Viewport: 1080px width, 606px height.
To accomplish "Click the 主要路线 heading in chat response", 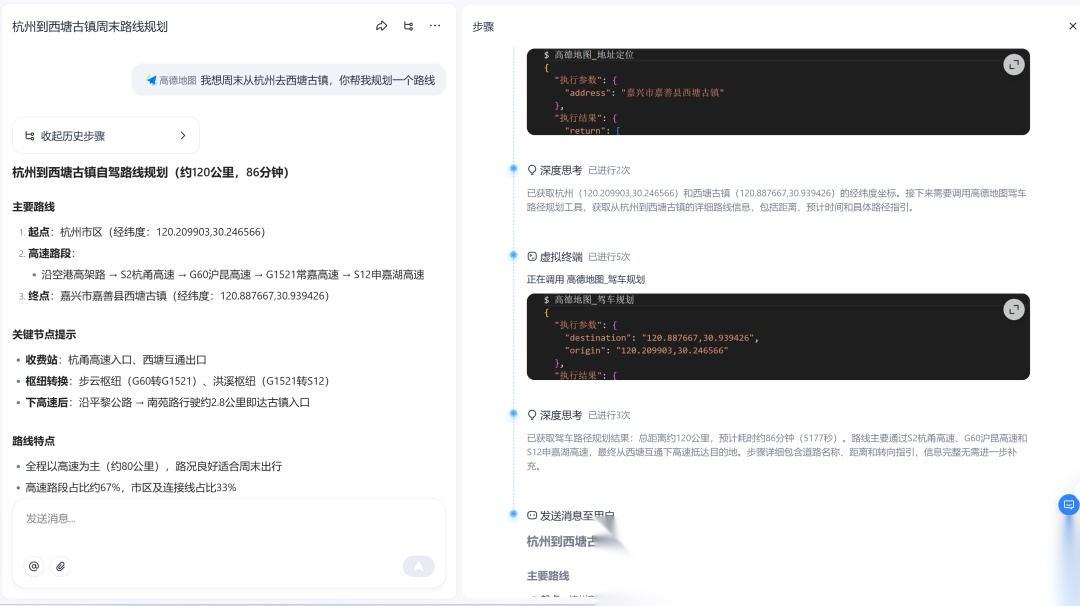I will click(34, 207).
